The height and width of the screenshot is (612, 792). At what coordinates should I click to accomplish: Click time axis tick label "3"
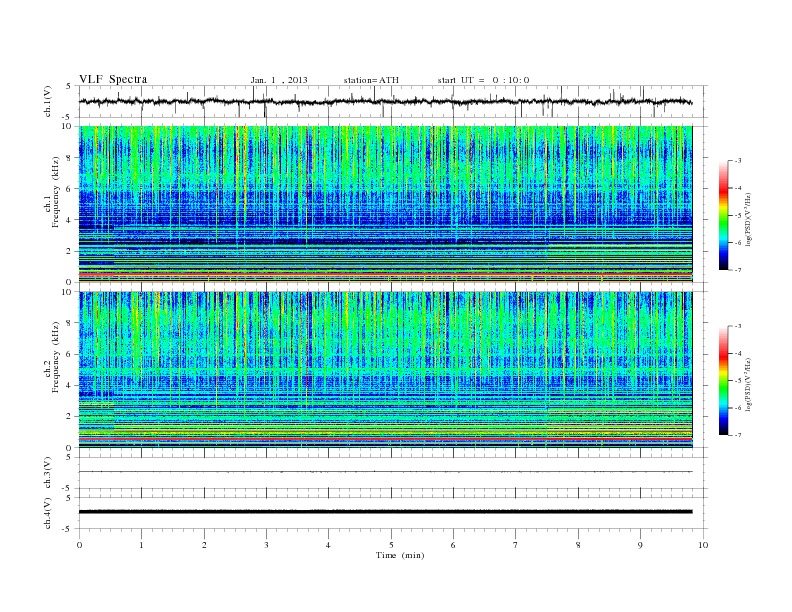[266, 545]
